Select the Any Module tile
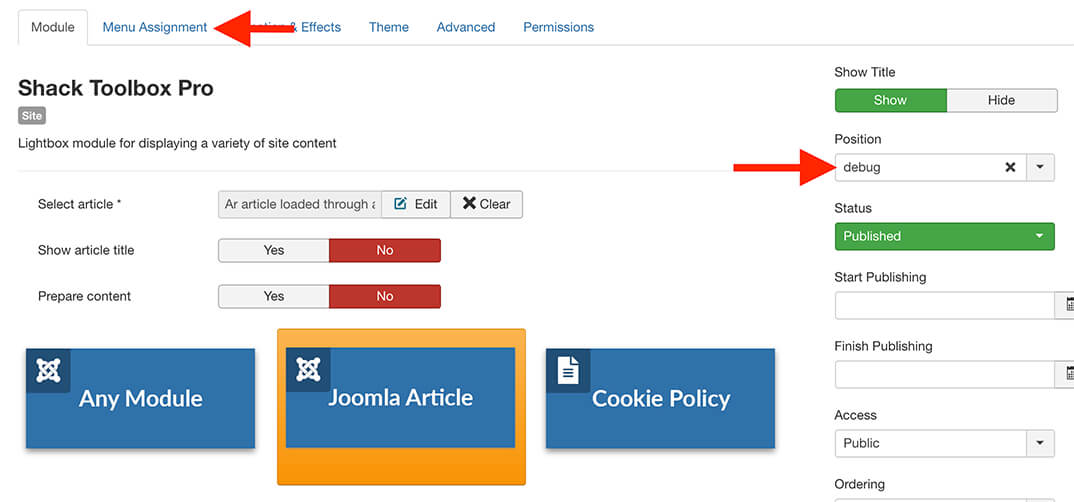 click(x=140, y=399)
